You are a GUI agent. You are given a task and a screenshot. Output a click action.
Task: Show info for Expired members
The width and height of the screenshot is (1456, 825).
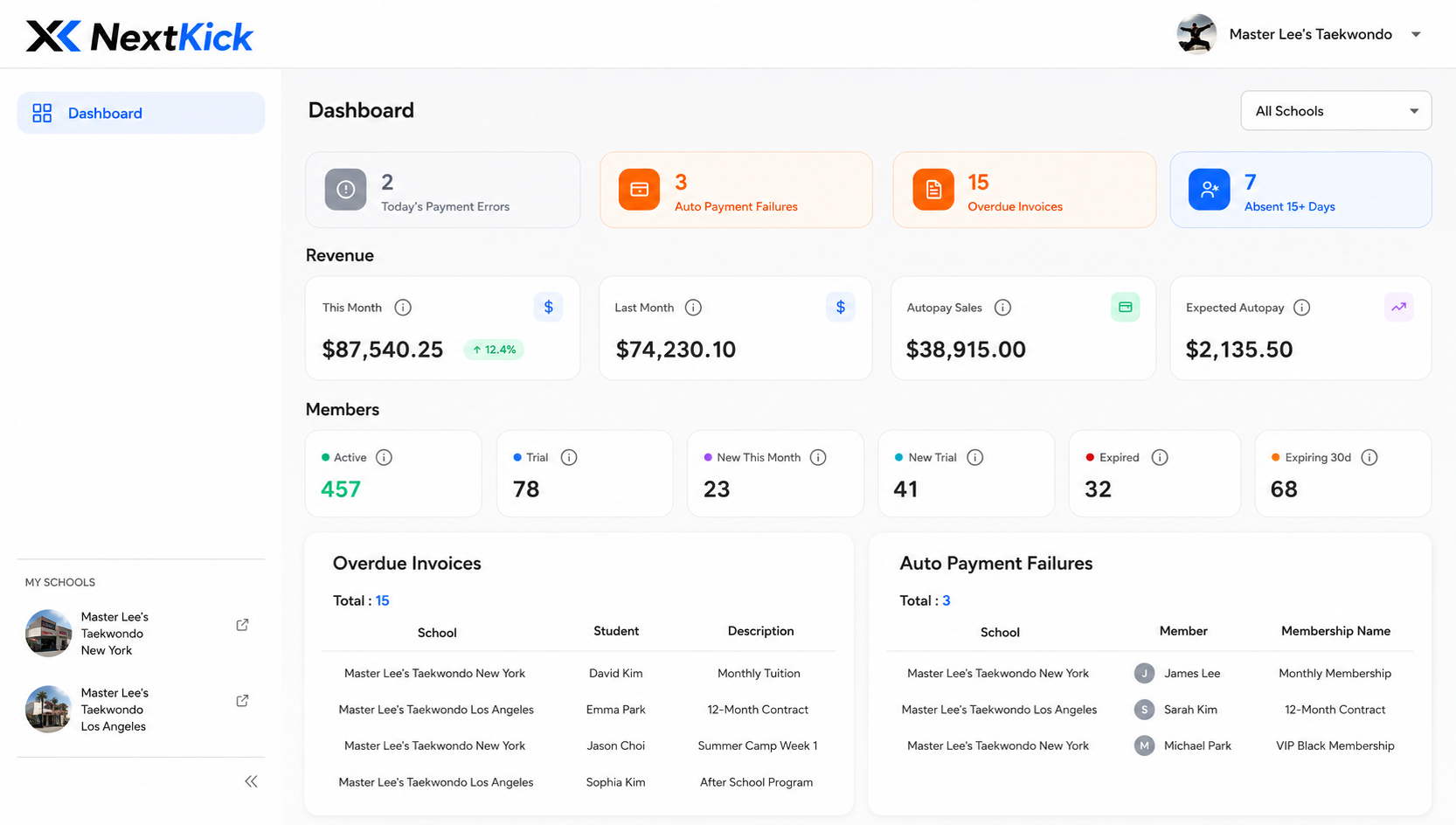tap(1160, 457)
